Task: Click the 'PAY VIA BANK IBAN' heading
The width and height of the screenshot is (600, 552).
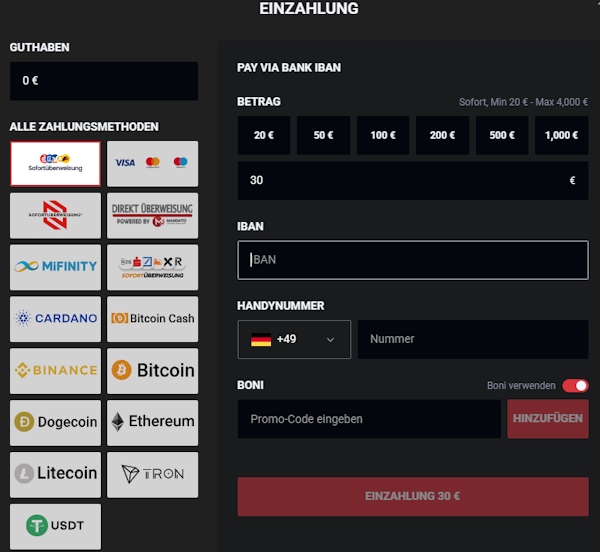Action: (289, 68)
